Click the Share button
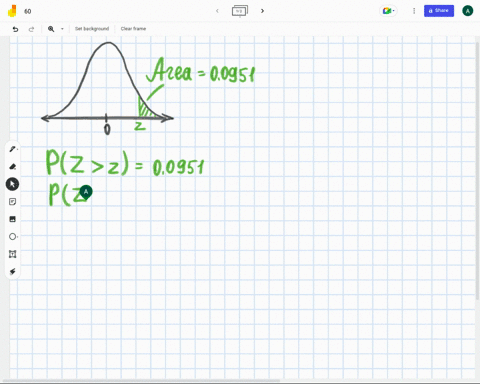 [439, 11]
